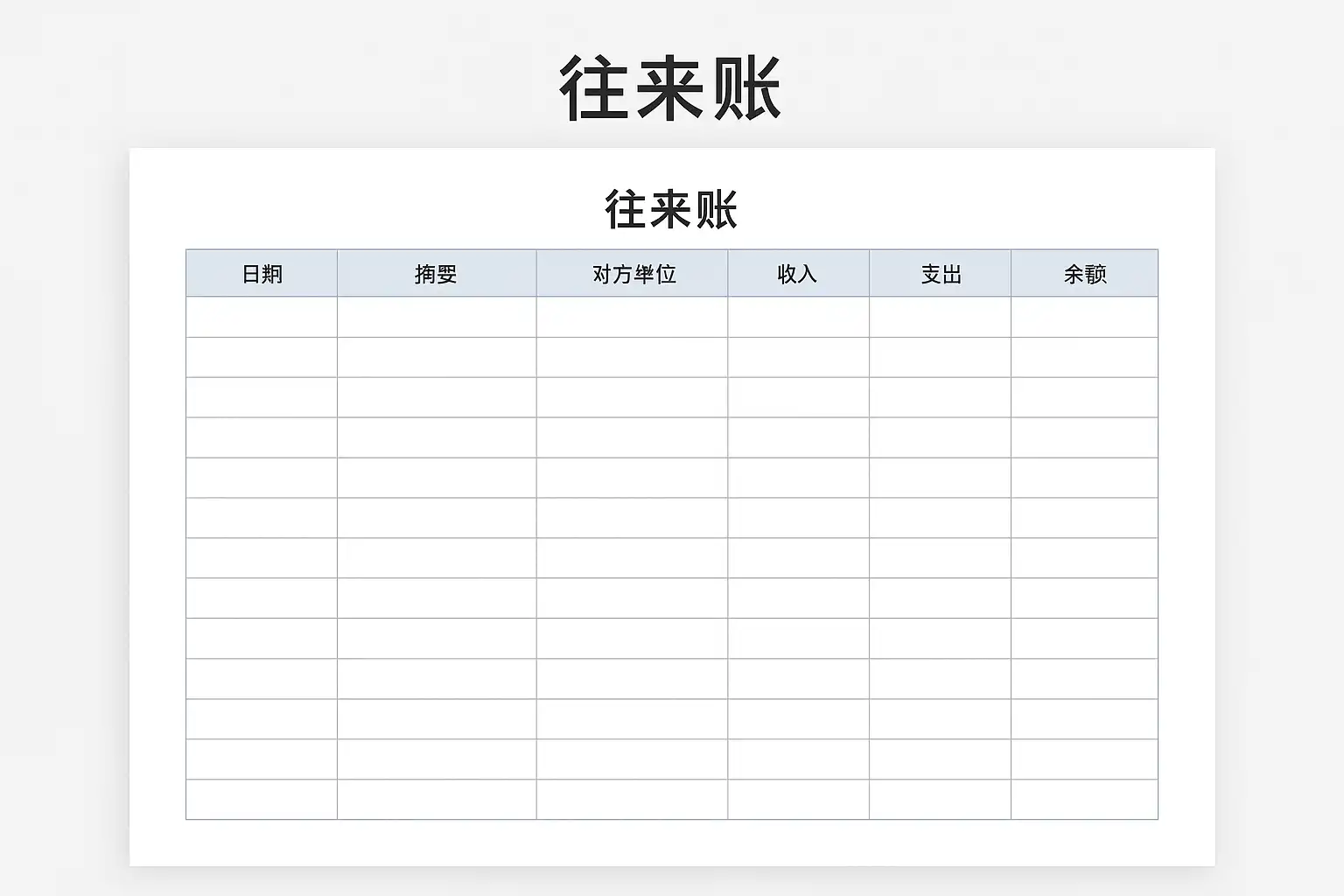Click the first empty cell under 收入
Viewport: 1344px width, 896px height.
coord(798,317)
